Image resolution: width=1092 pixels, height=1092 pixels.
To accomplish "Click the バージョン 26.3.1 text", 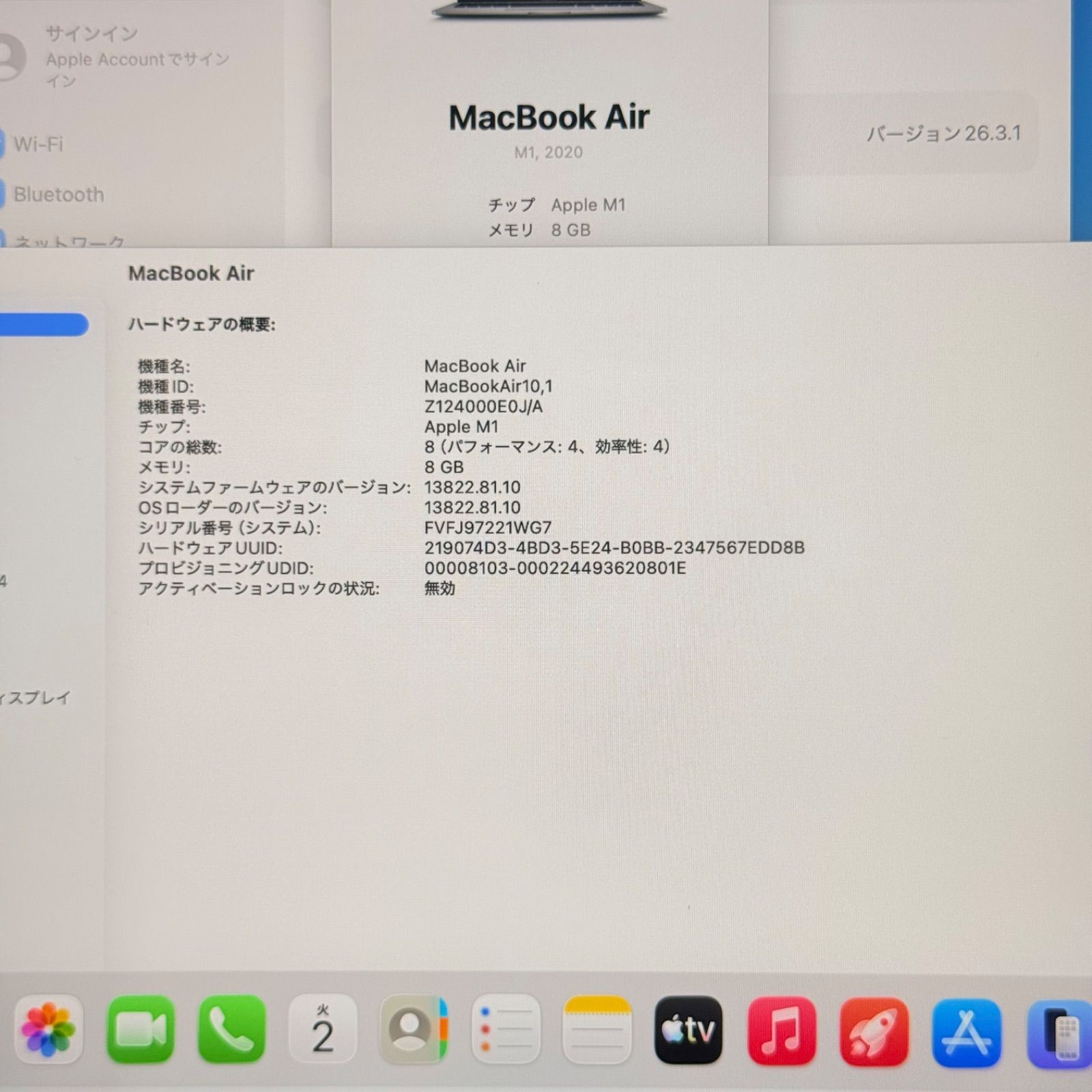I will [x=944, y=133].
